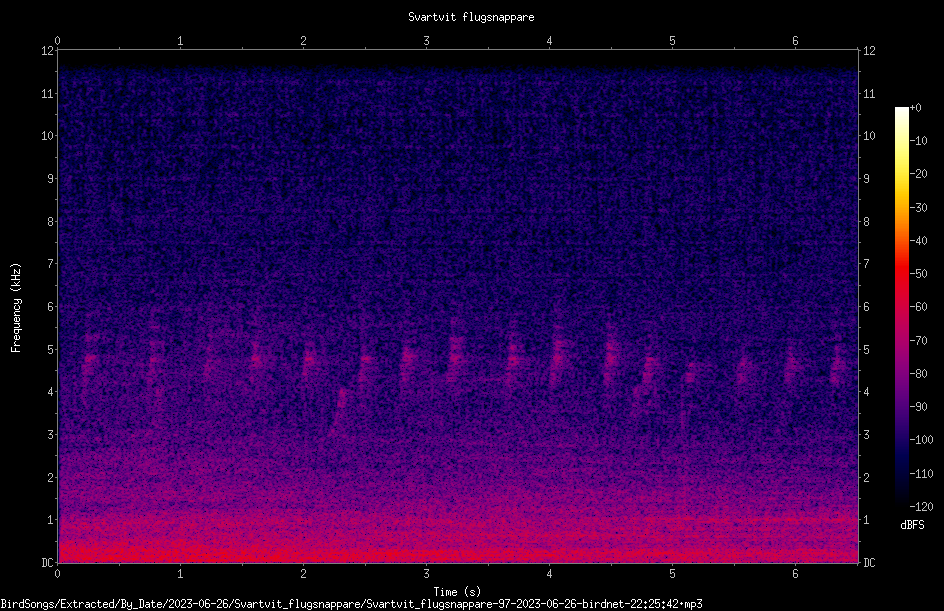
Task: Click the dBFS color scale bar
Action: (901, 306)
